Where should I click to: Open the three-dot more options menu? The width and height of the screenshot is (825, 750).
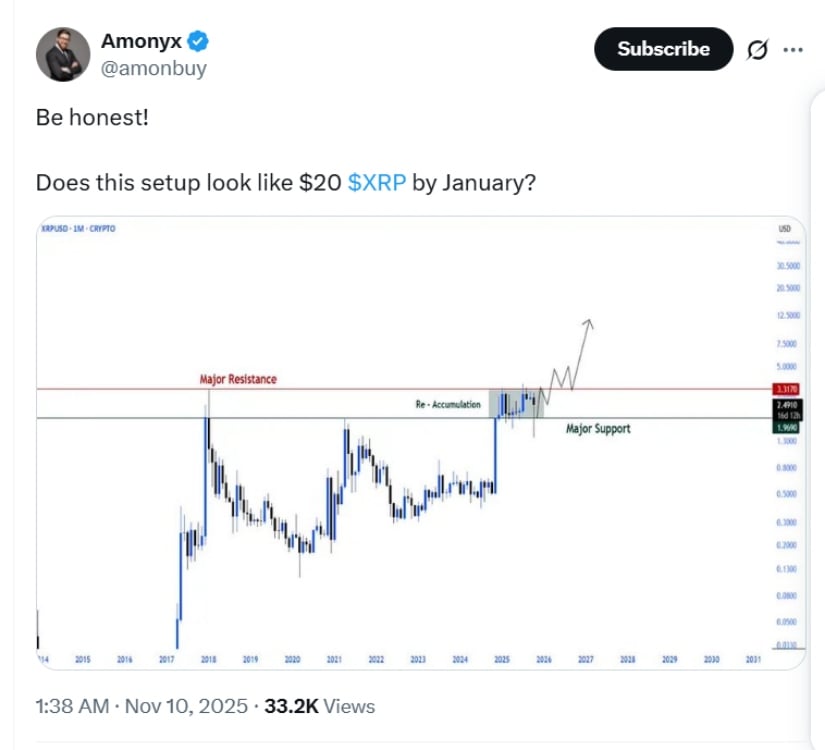792,49
